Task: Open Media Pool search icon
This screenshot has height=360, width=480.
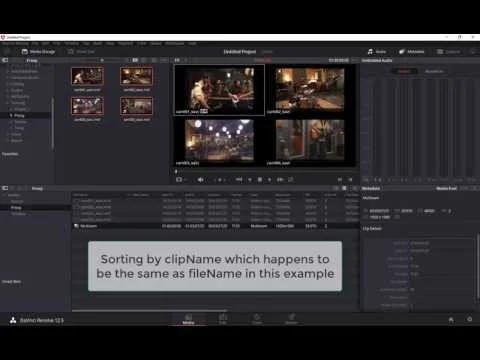Action: 354,188
